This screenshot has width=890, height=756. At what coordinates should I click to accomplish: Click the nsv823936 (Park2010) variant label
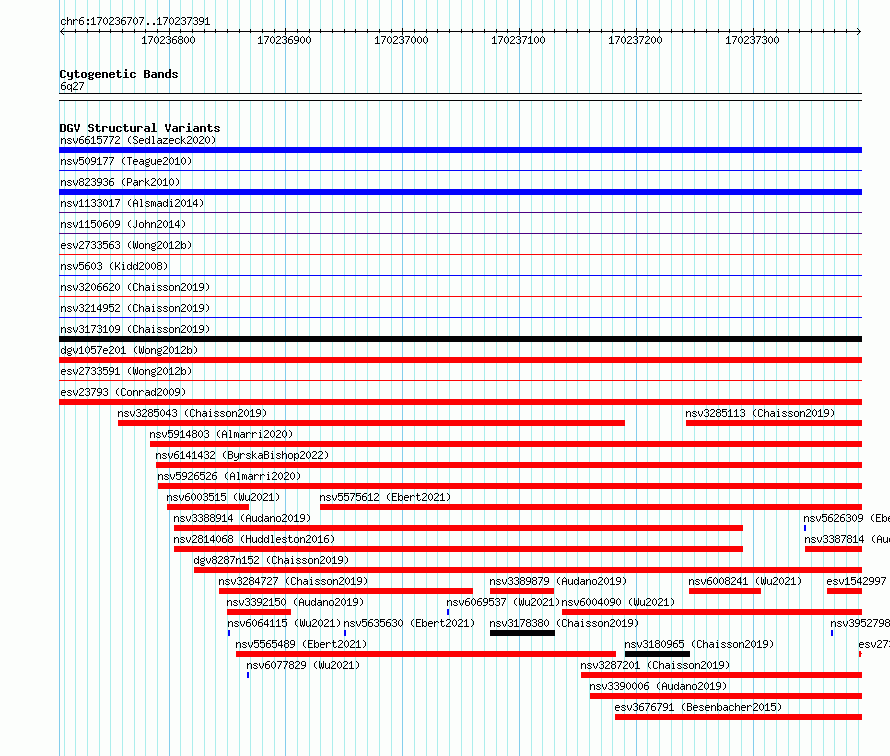pyautogui.click(x=120, y=182)
